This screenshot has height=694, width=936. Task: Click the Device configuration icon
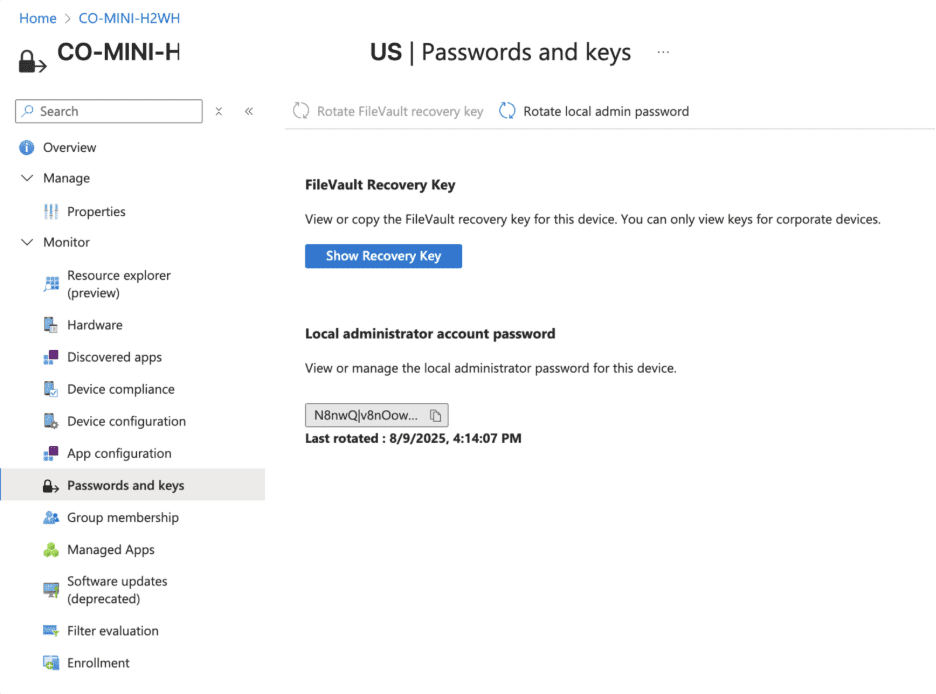pyautogui.click(x=49, y=420)
